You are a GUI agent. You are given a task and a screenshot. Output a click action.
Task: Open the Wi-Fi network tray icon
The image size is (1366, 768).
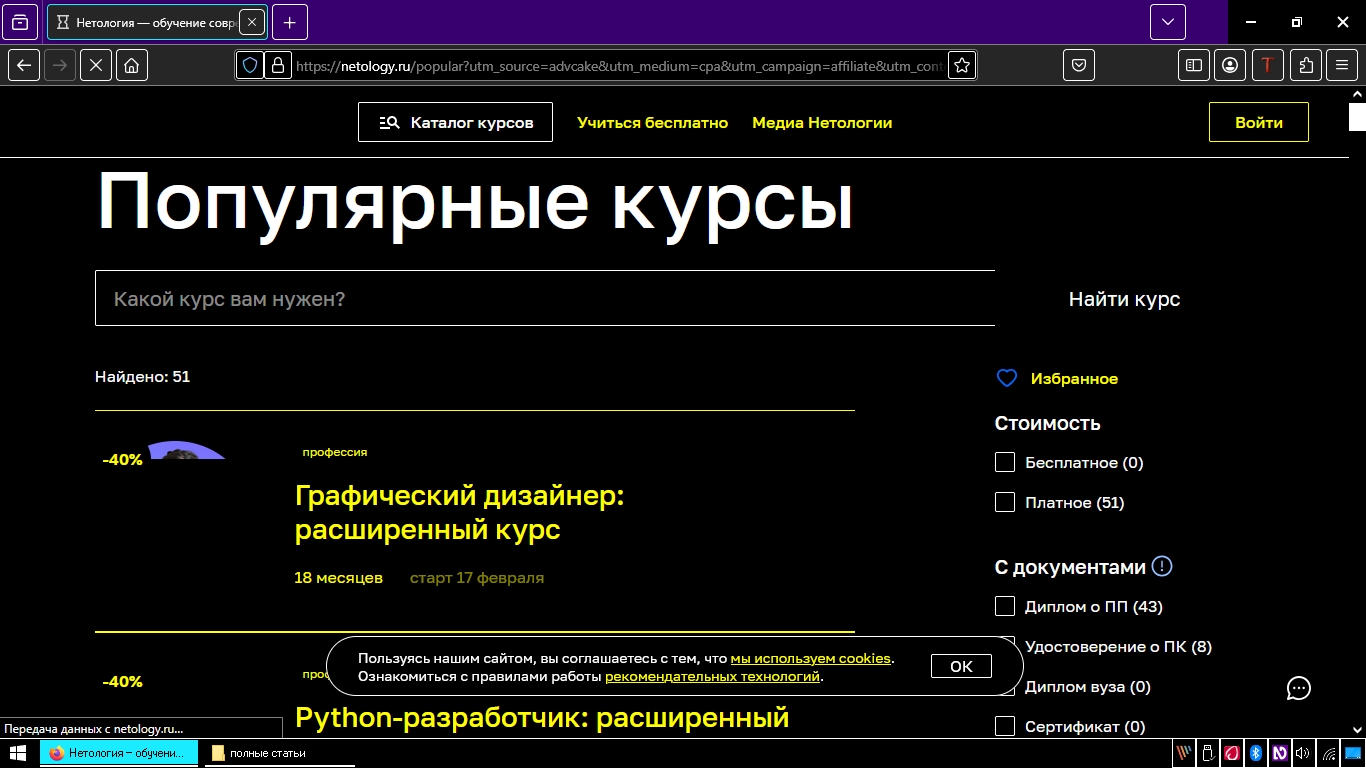click(1328, 753)
